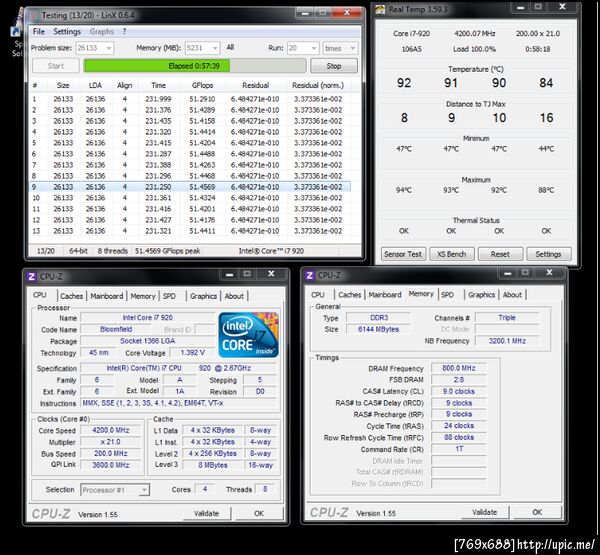The height and width of the screenshot is (555, 600).
Task: Click the 51.4569 GFlops peak status text
Action: tap(167, 251)
